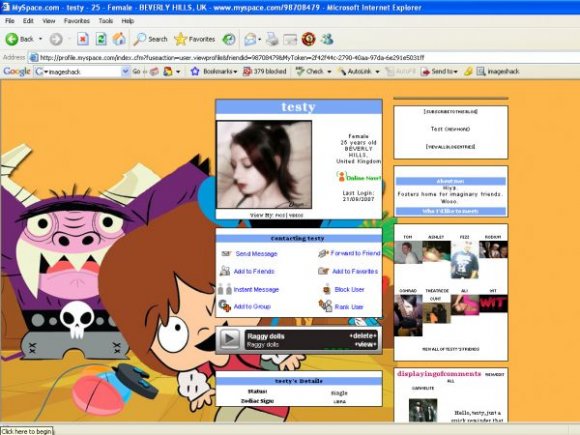The height and width of the screenshot is (435, 580).
Task: Click the View All Blog Entries link
Action: tap(450, 147)
